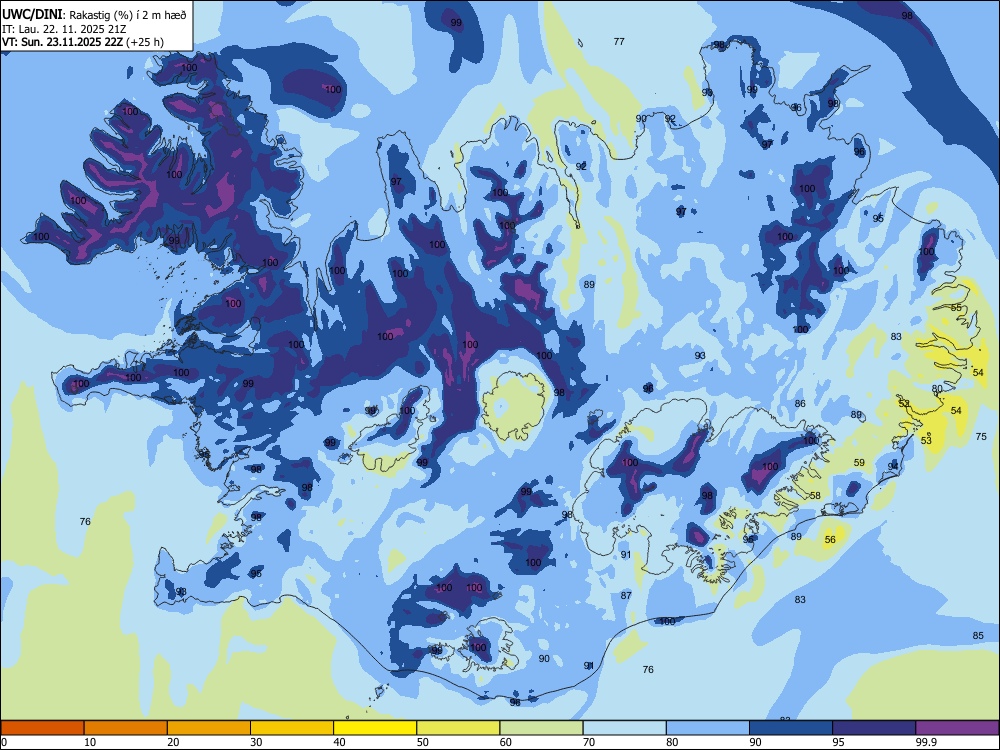The width and height of the screenshot is (1000, 750).
Task: Click the "UWC/DINI" title text
Action: coord(32,14)
